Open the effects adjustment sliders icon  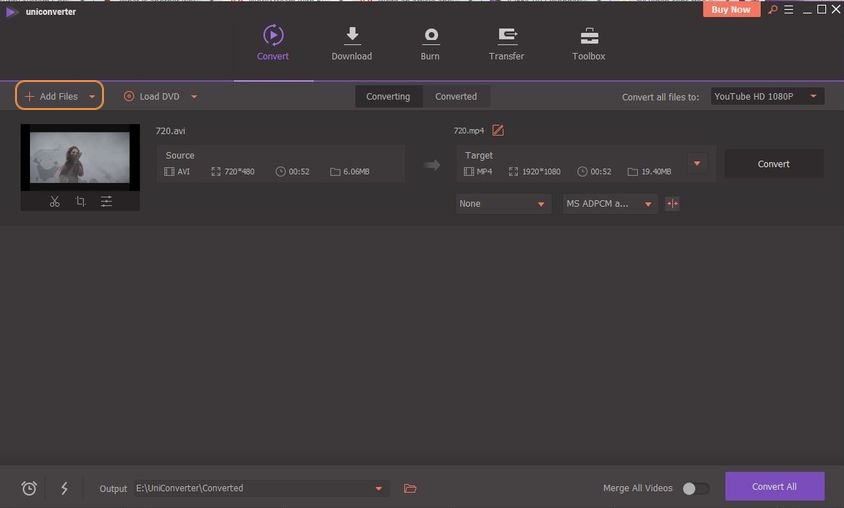106,201
